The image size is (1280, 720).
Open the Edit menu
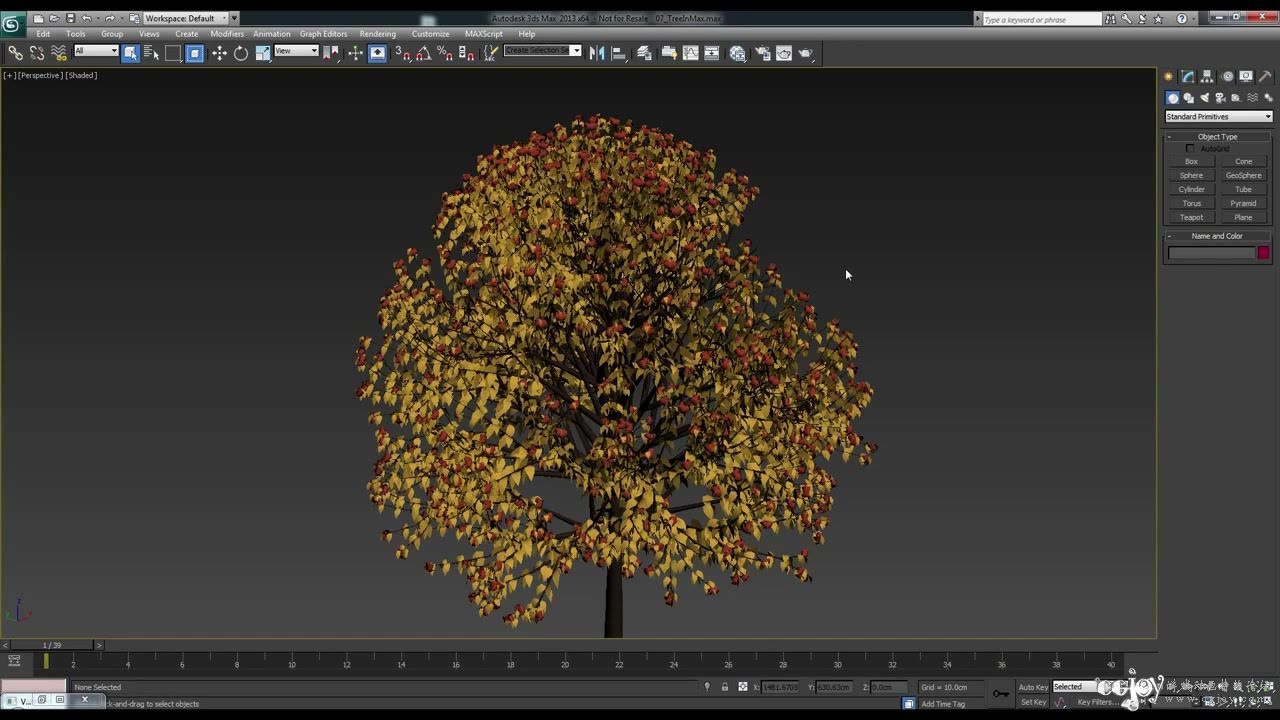coord(43,34)
